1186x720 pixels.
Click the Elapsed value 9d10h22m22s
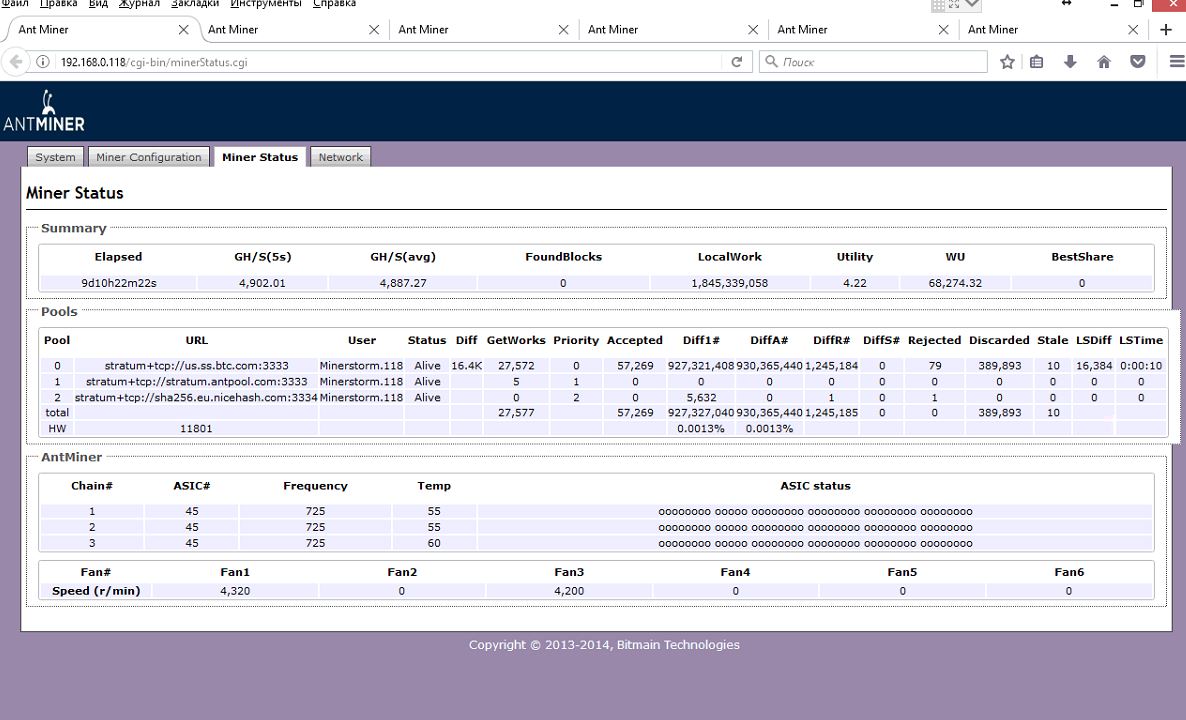[x=119, y=283]
